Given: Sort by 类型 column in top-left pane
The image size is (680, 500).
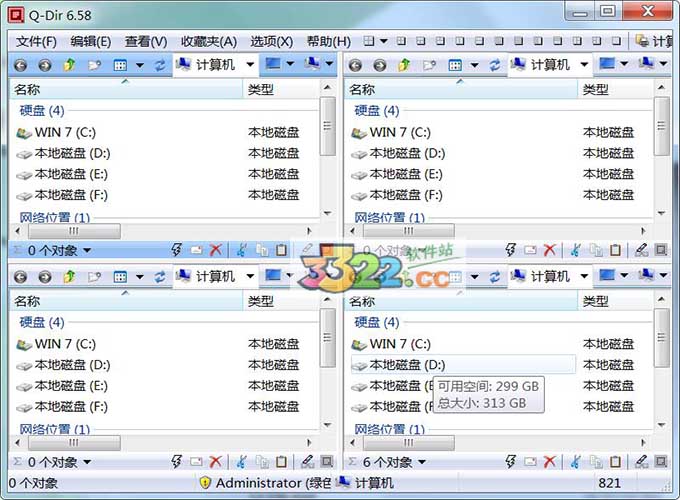Looking at the screenshot, I should (x=281, y=90).
